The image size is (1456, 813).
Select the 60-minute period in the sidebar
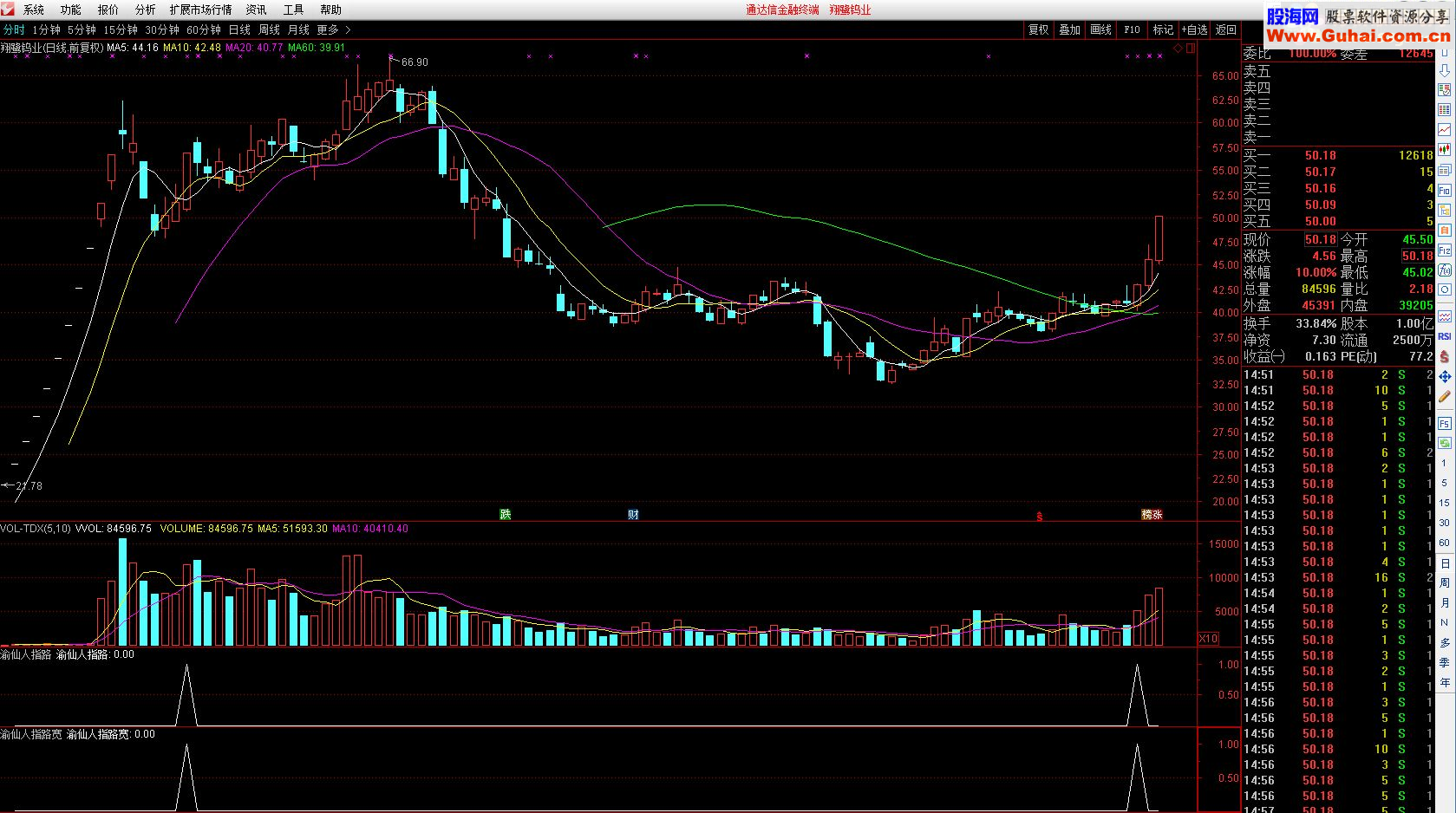(x=1444, y=543)
